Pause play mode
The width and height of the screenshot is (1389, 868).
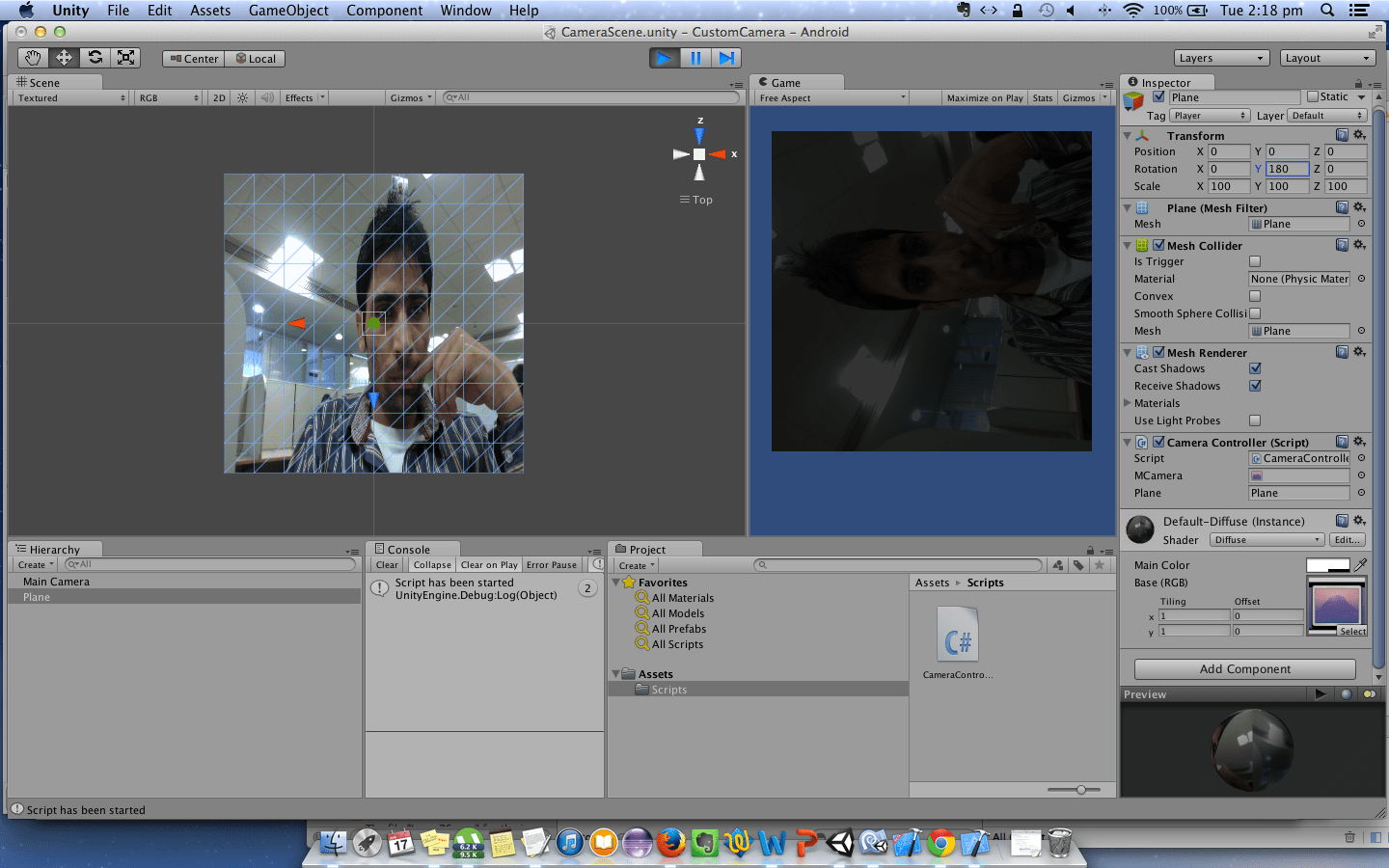[694, 57]
